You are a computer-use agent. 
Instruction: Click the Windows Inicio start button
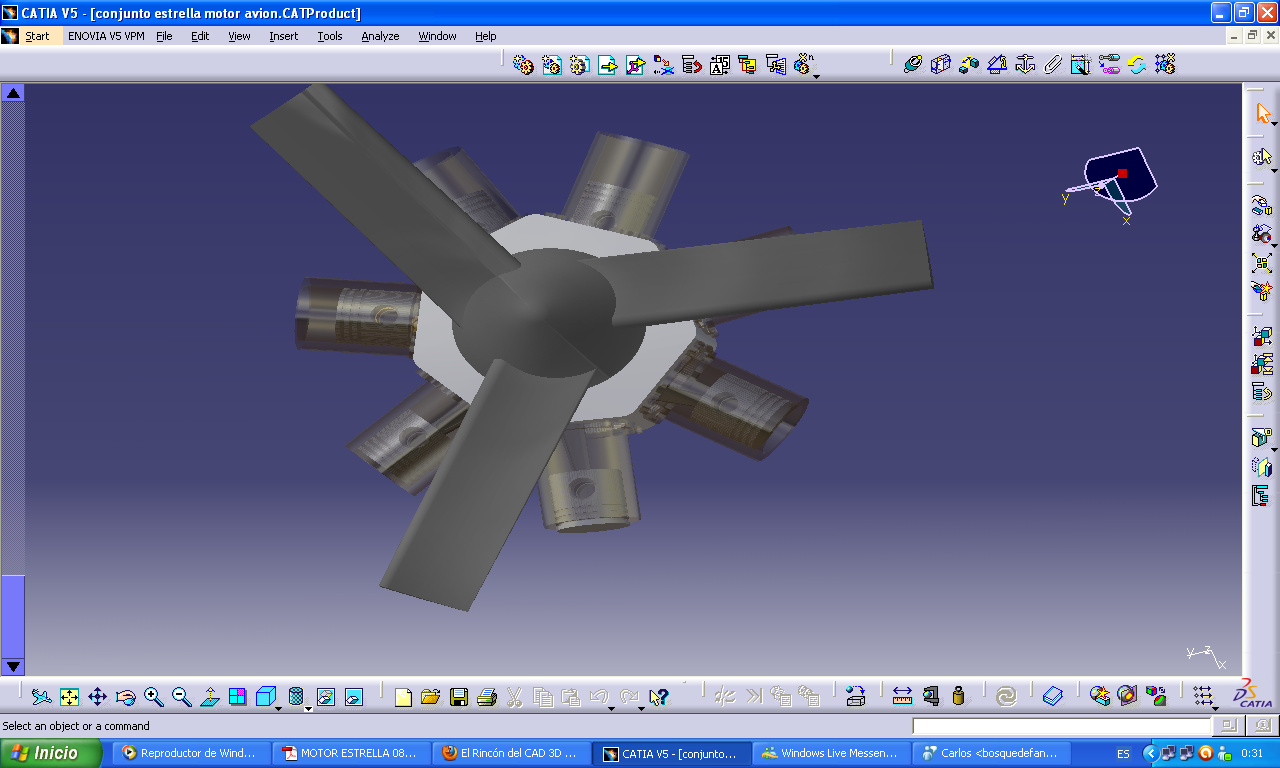(x=52, y=754)
